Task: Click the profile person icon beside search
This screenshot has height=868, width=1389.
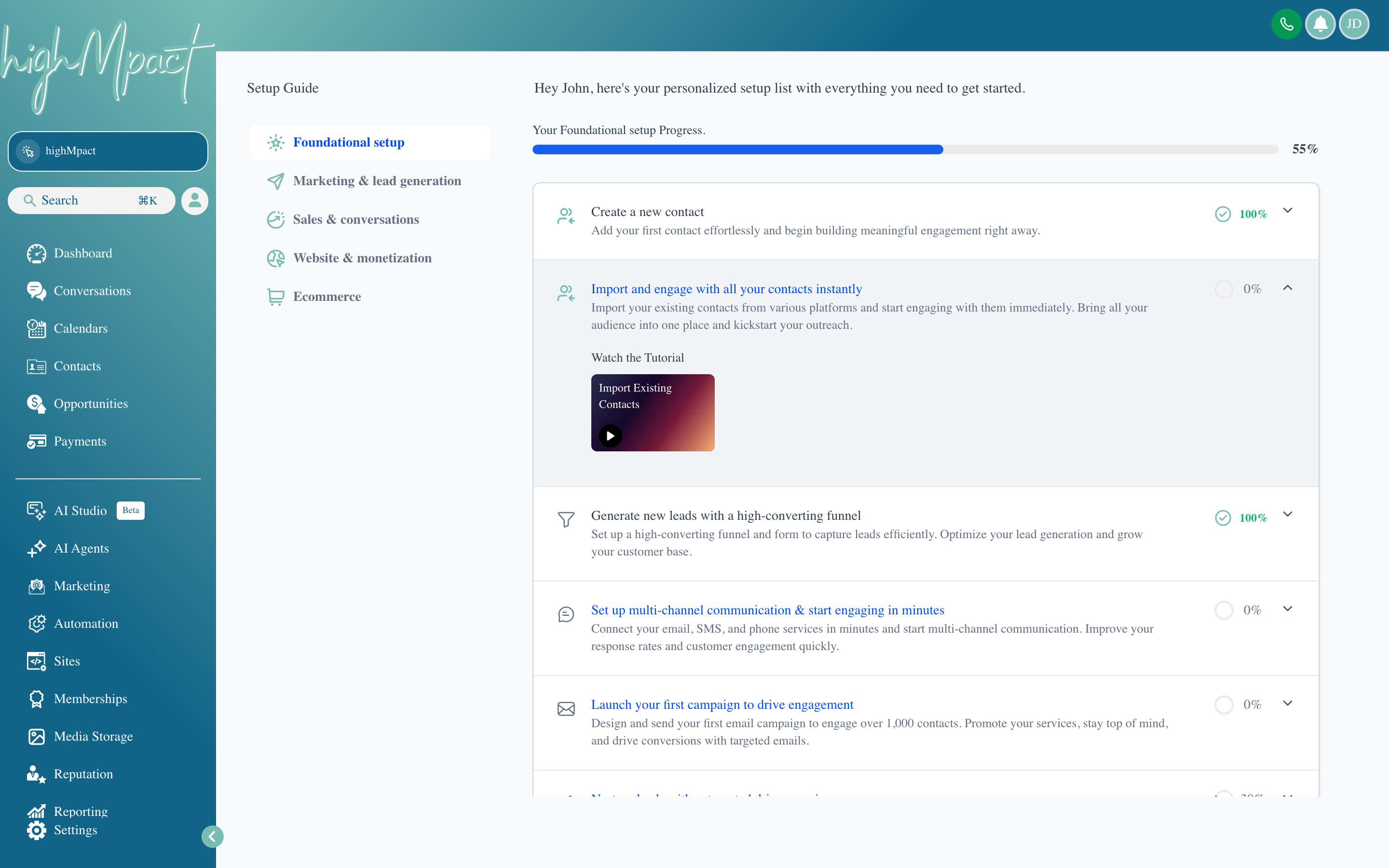Action: [195, 200]
